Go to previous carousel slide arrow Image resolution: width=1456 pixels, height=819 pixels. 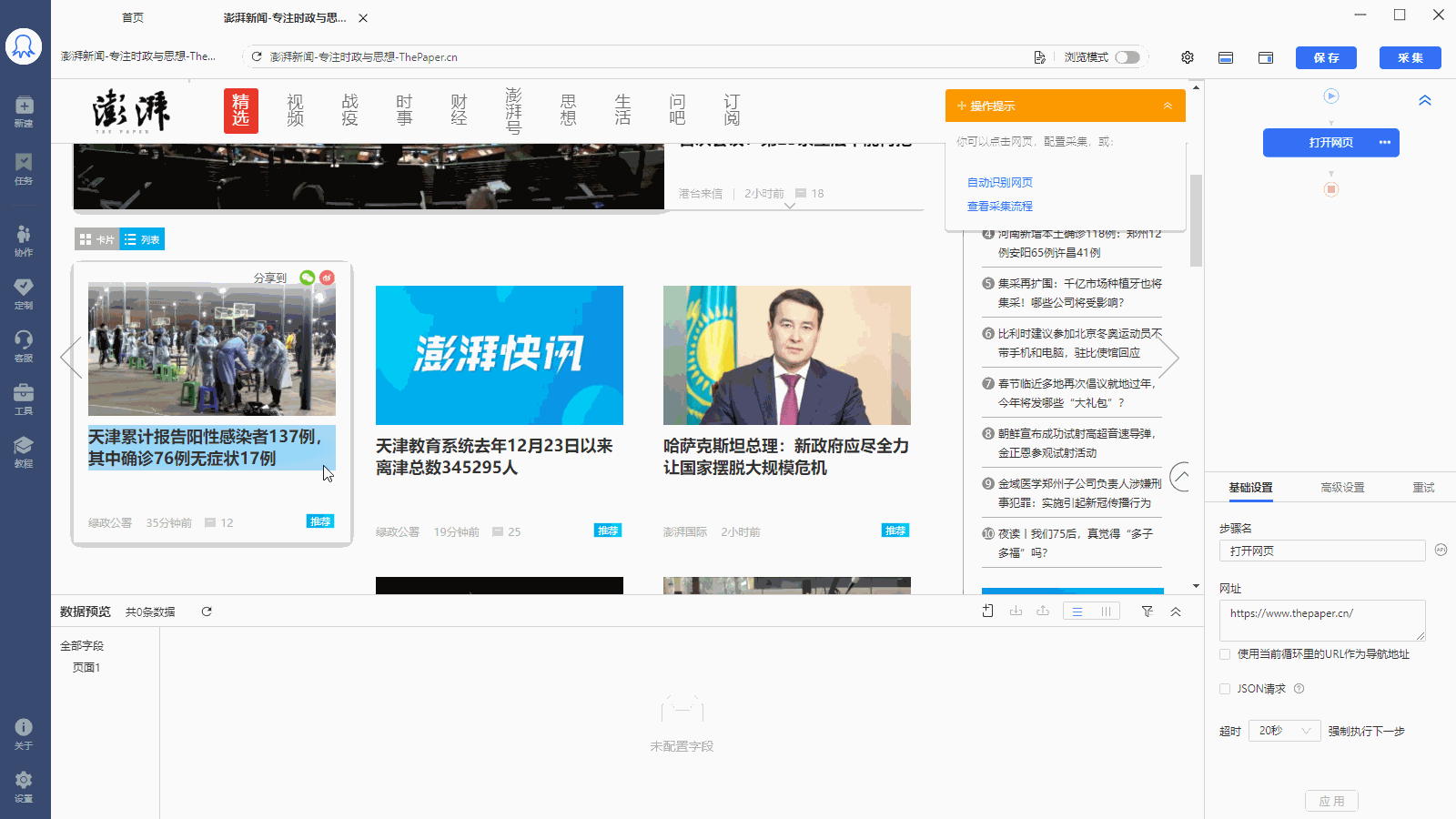(70, 357)
